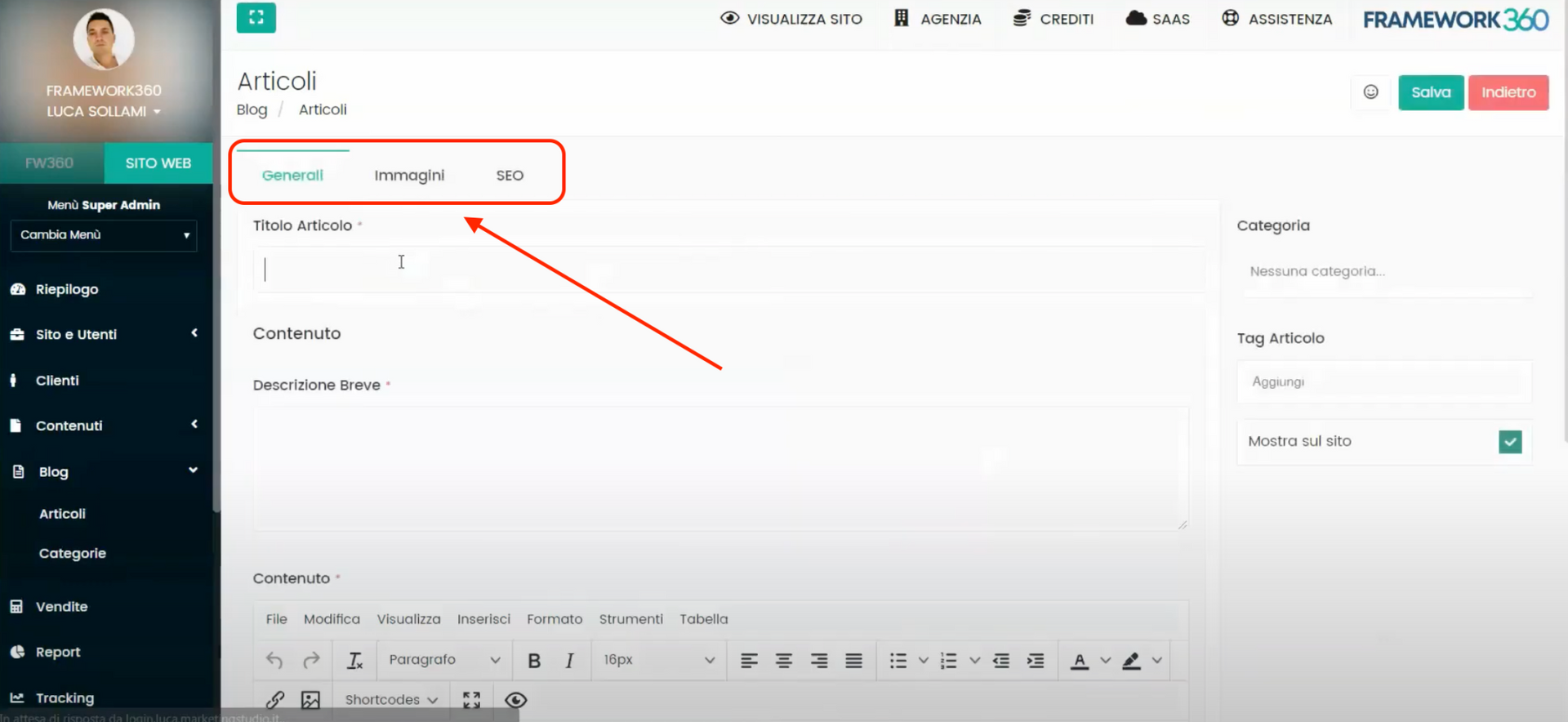Increase paragraph indent

1036,660
